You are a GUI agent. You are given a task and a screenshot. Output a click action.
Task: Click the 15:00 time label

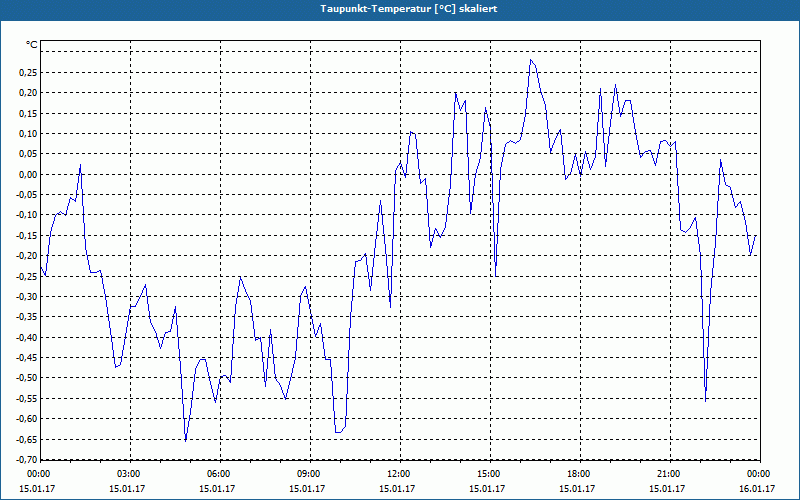(488, 474)
